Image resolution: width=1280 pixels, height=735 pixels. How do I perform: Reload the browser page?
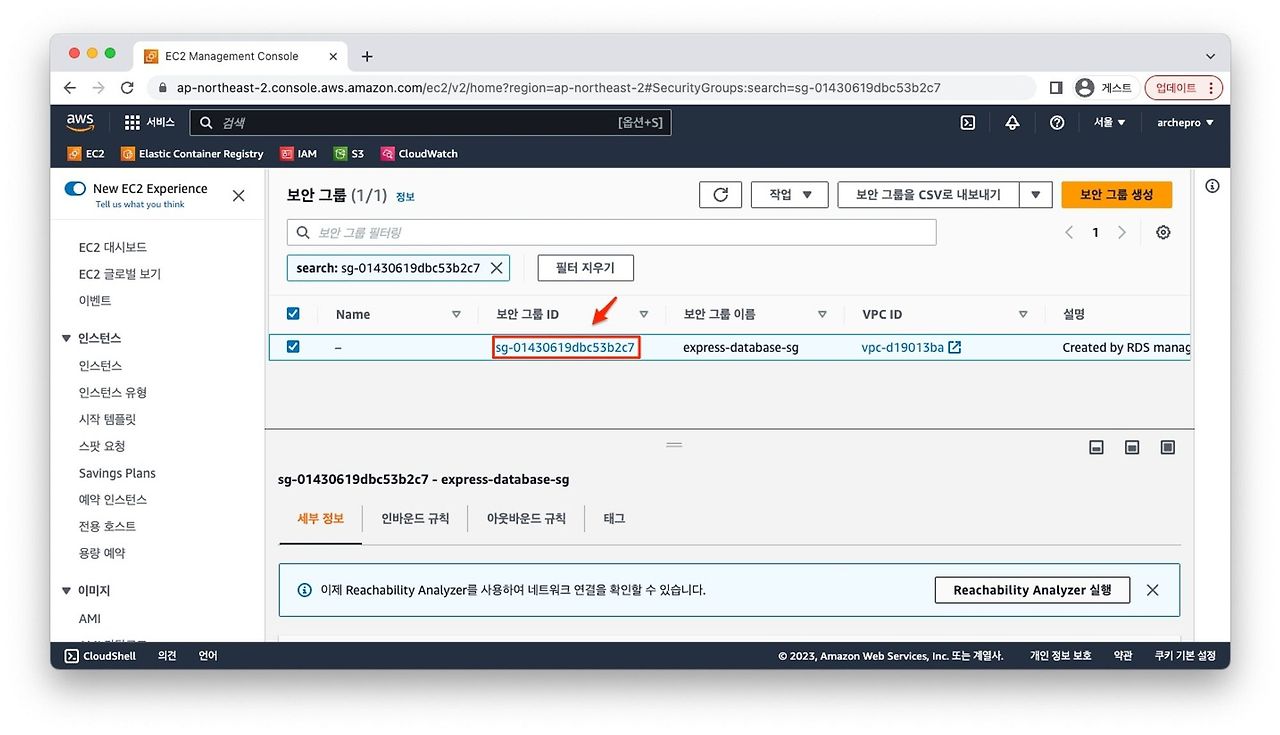[127, 88]
